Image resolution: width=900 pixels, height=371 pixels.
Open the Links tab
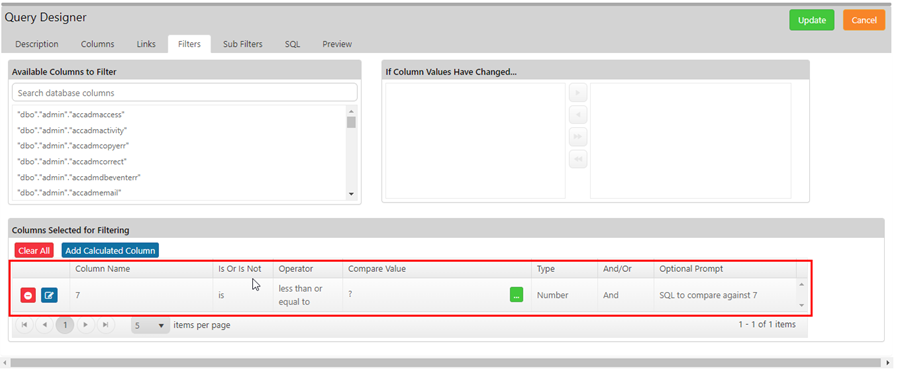pyautogui.click(x=146, y=44)
